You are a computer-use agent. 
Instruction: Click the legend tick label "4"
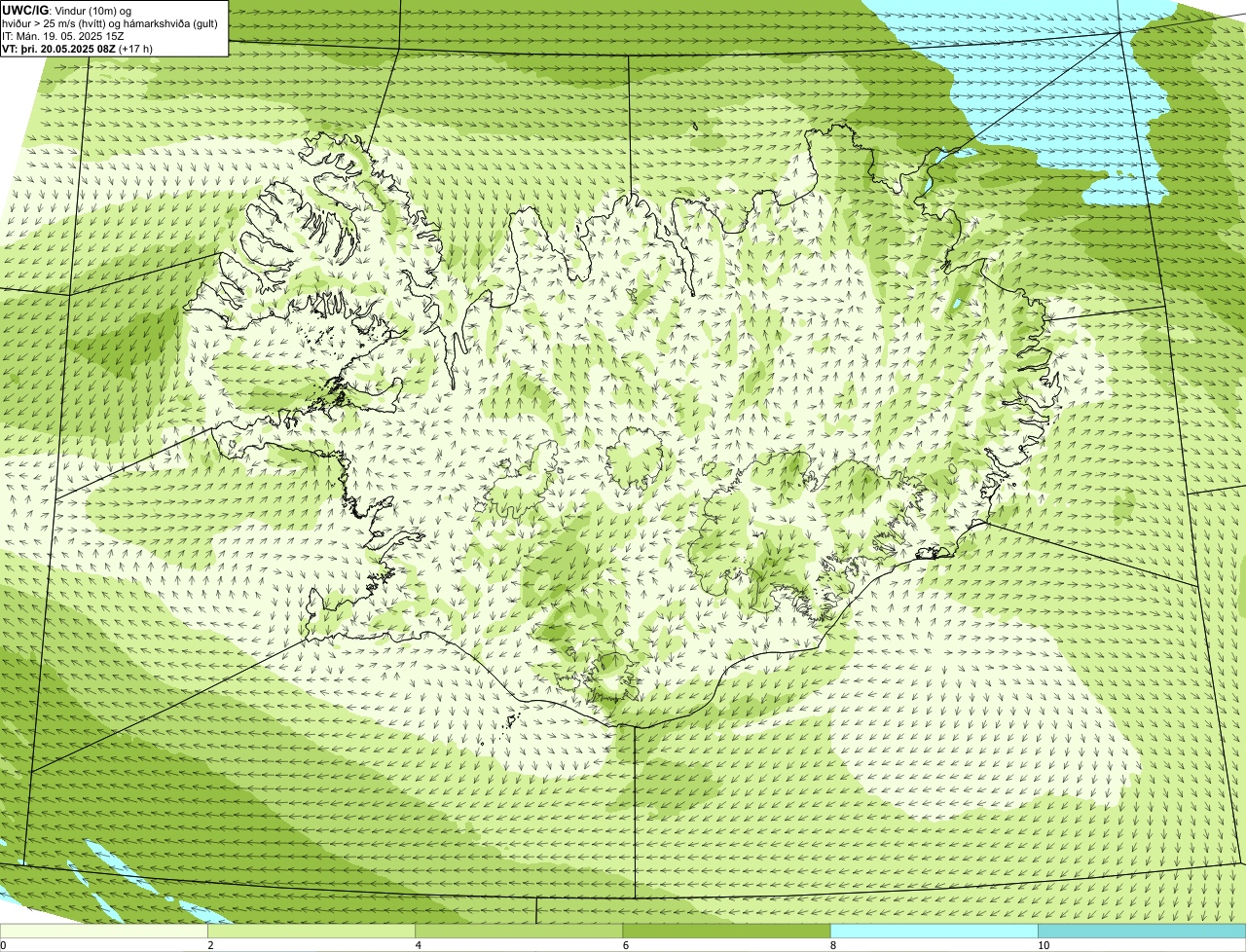pos(418,946)
